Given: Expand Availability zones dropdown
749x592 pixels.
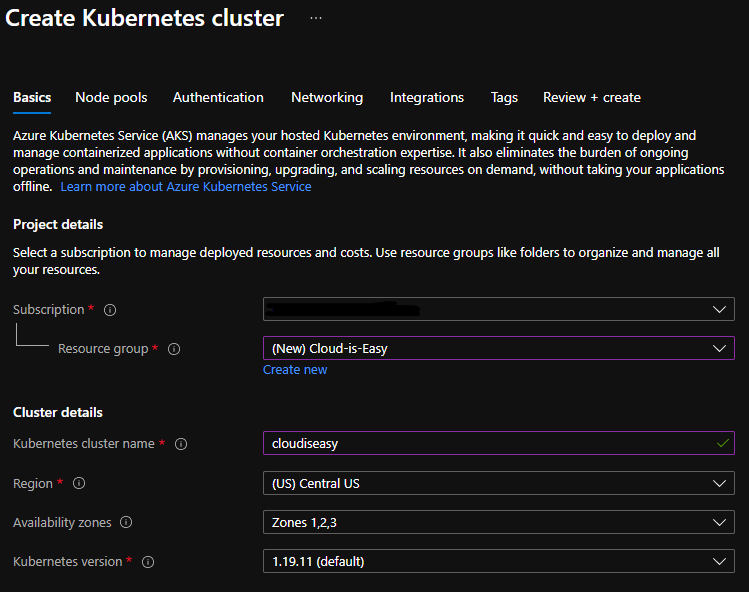Looking at the screenshot, I should point(499,522).
